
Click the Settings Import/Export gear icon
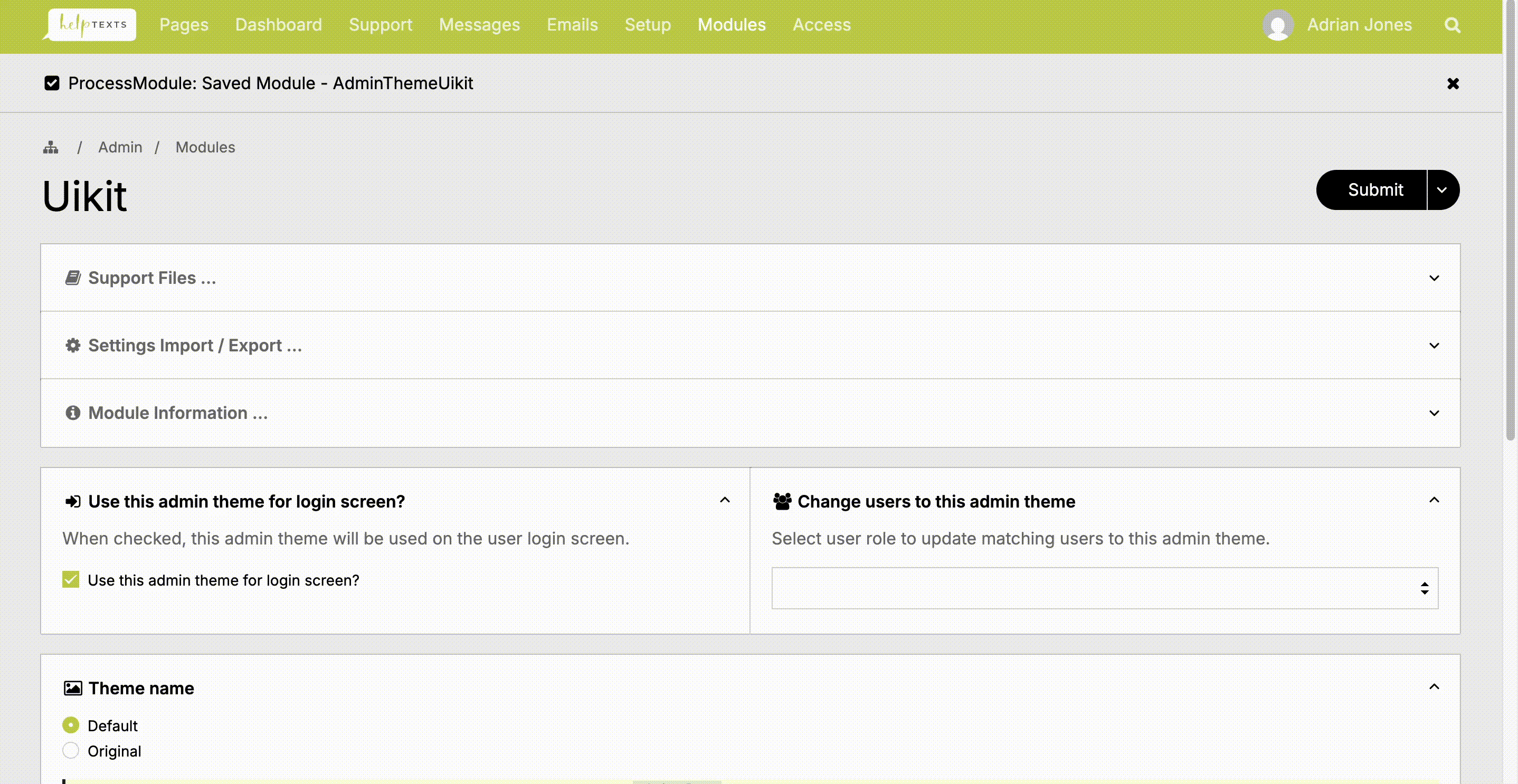(x=72, y=345)
